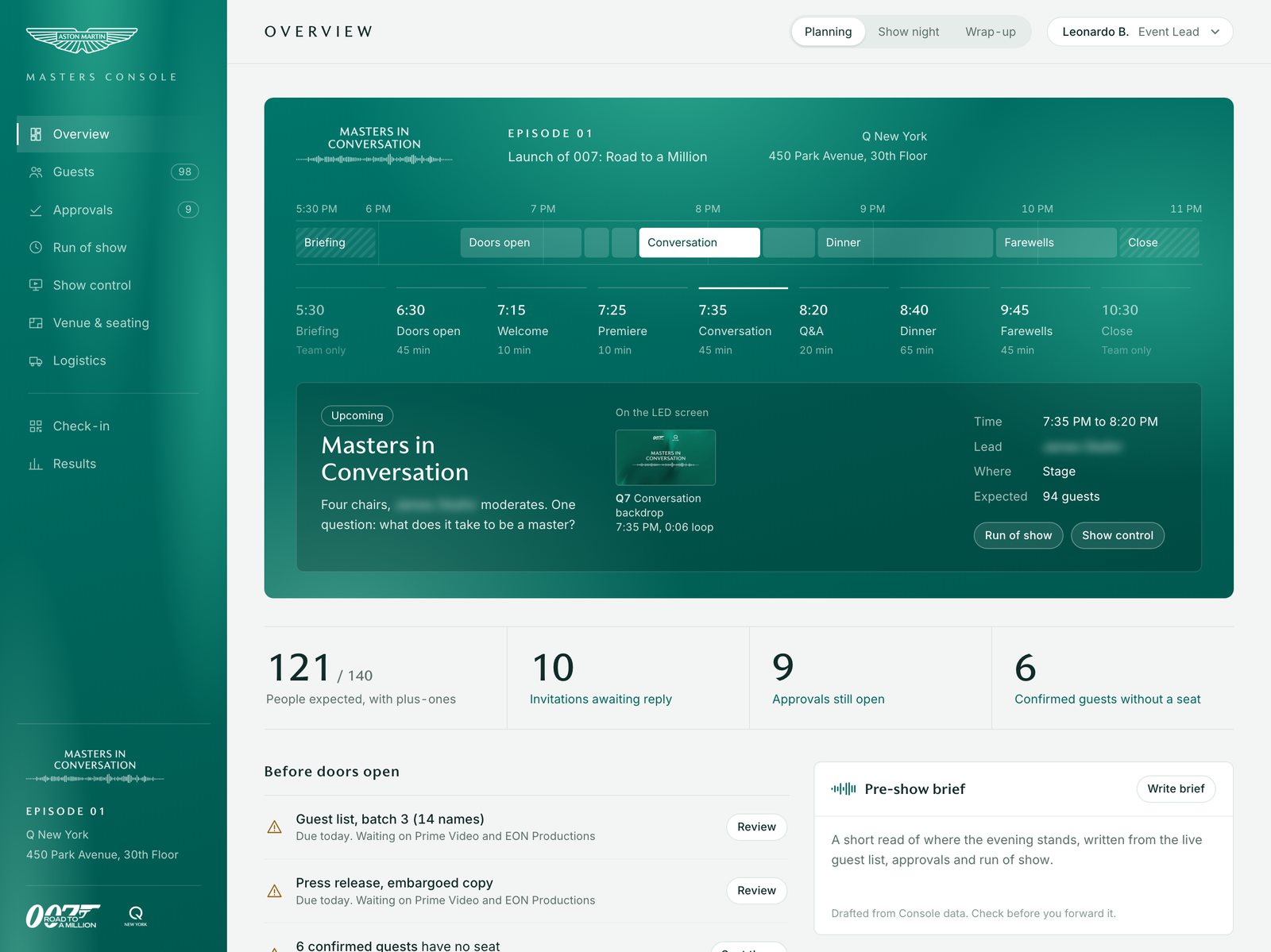Image resolution: width=1271 pixels, height=952 pixels.
Task: Click the Show control button in Upcoming card
Action: click(1118, 535)
